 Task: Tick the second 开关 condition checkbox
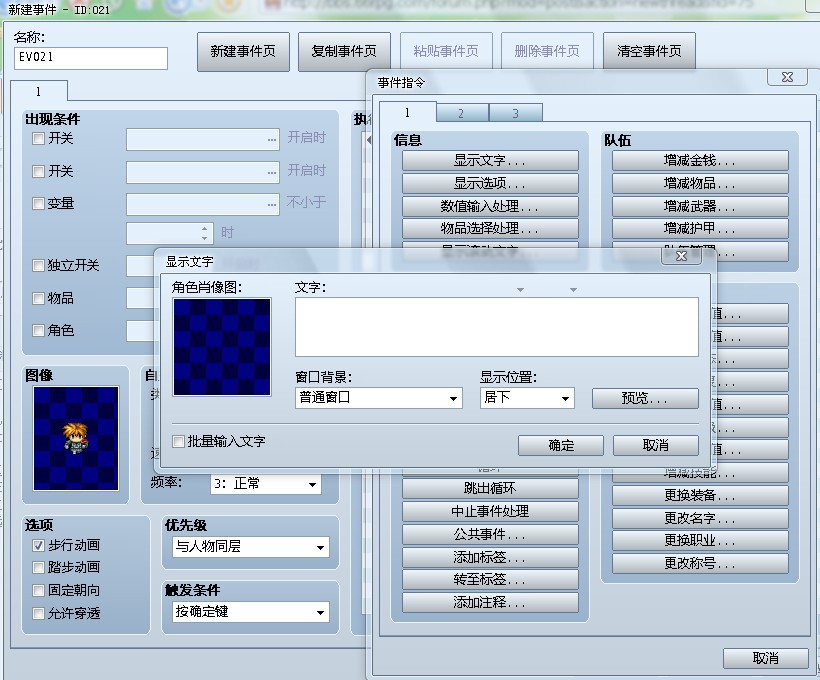[x=38, y=172]
